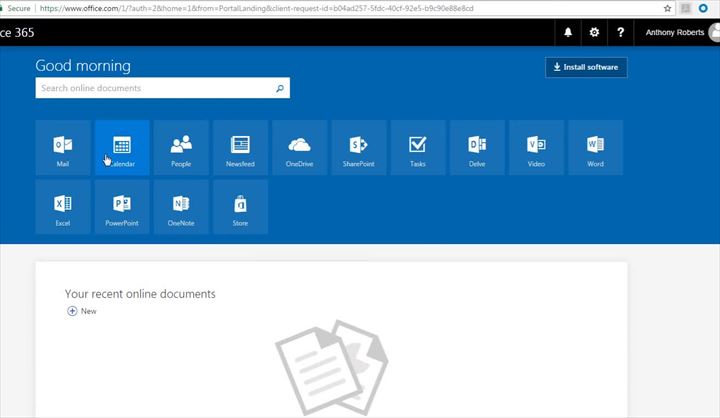Open the settings gear menu
Viewport: 720px width, 418px height.
[x=594, y=32]
